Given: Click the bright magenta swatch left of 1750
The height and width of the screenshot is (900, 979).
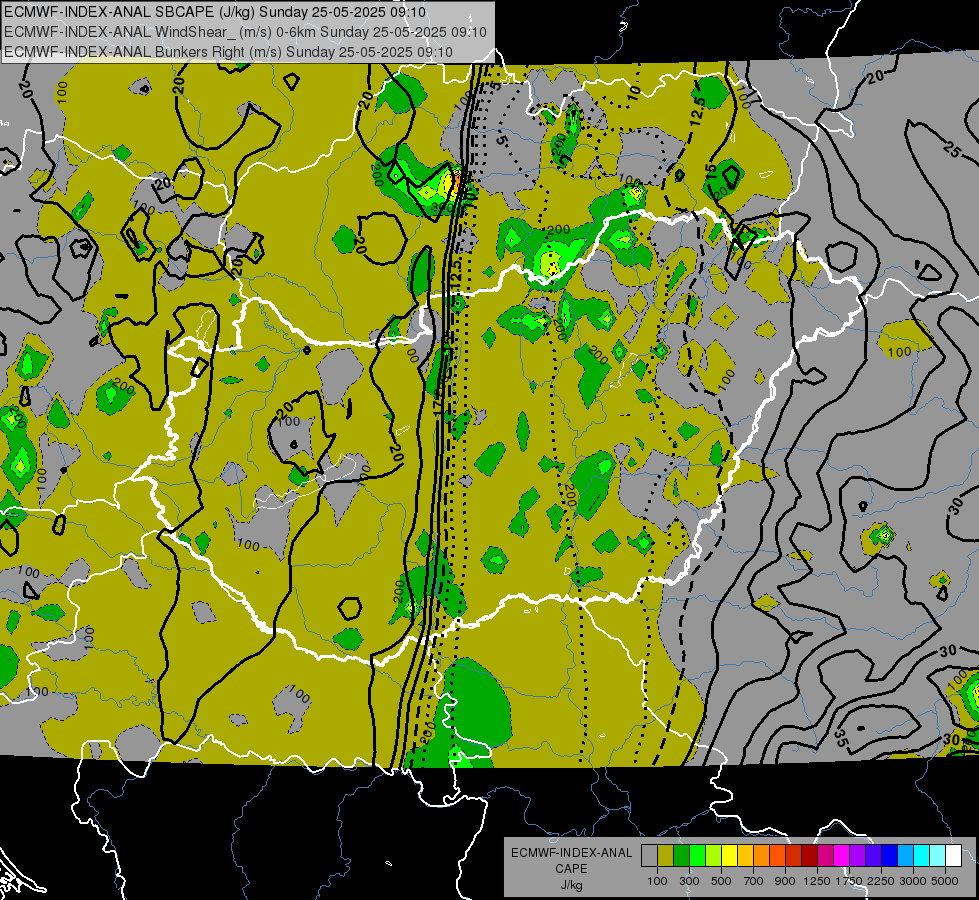Looking at the screenshot, I should (842, 856).
